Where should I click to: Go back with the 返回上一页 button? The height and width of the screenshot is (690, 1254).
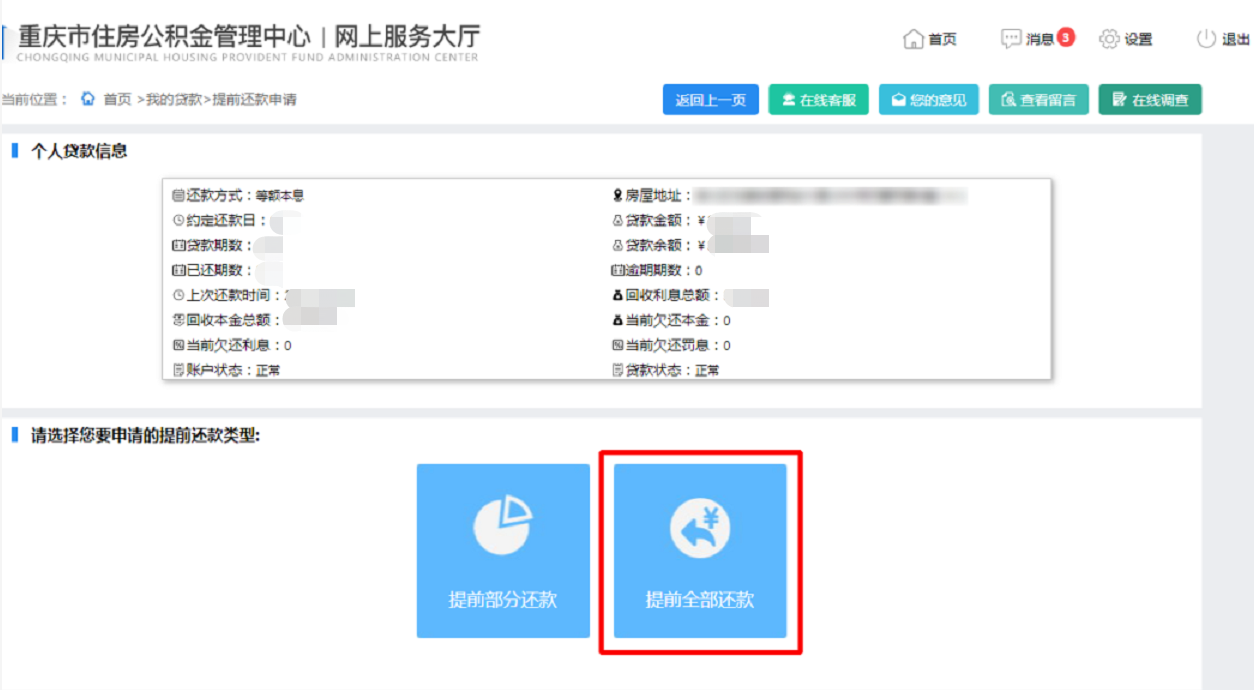(x=711, y=100)
